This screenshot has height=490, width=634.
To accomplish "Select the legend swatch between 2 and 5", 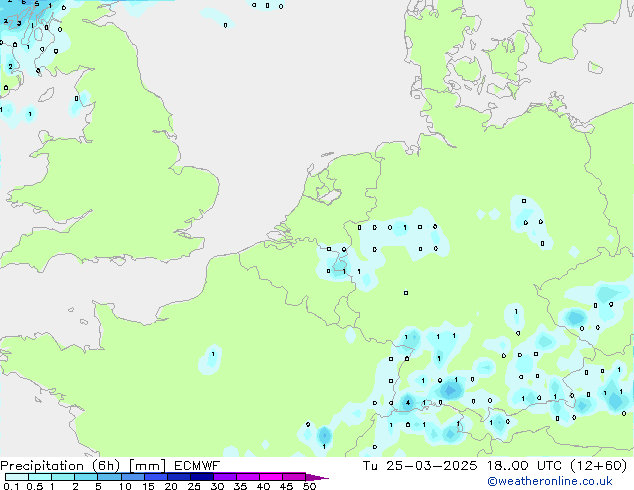I will [x=86, y=477].
